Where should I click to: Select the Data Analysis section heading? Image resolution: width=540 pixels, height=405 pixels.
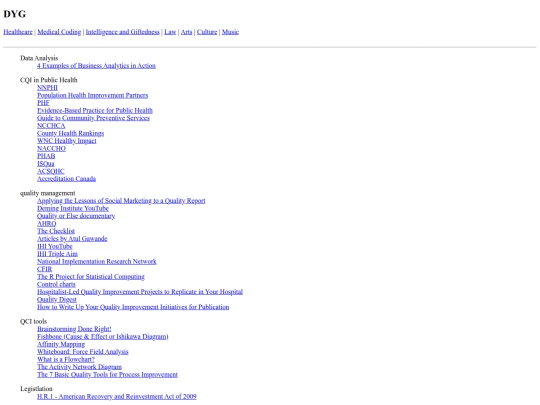39,58
